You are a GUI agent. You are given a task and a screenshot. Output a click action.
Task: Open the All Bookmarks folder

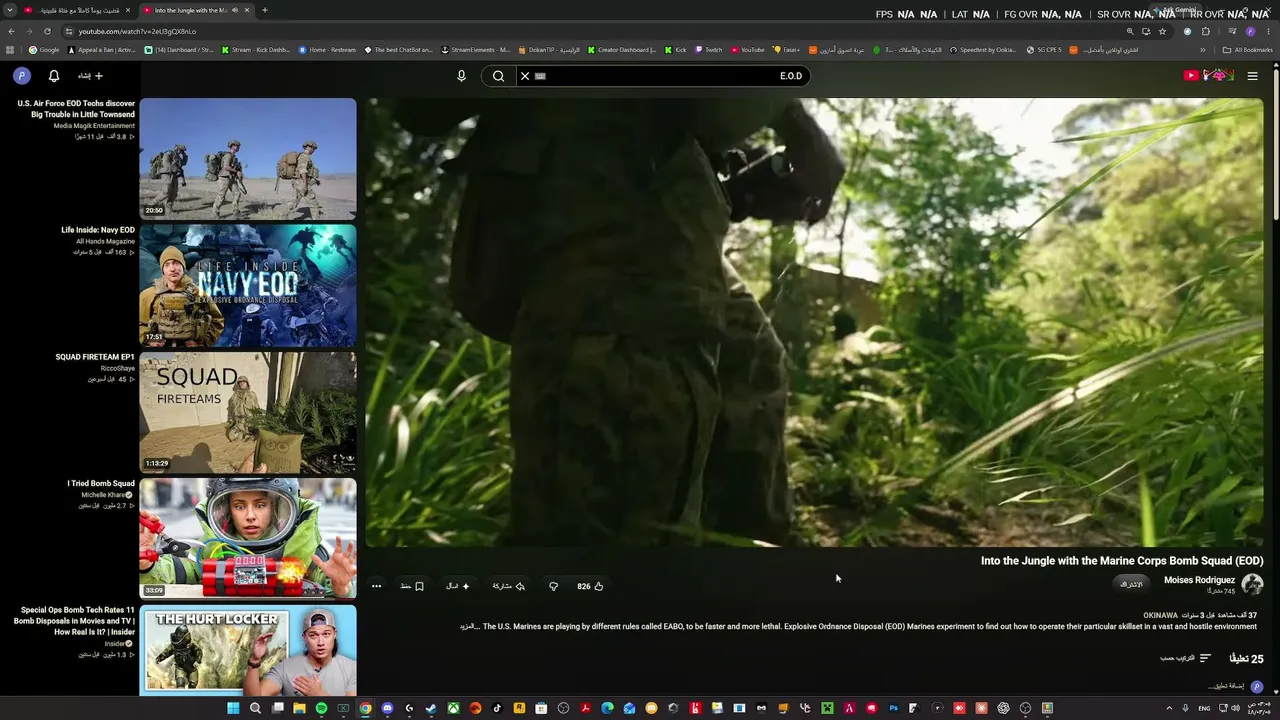(x=1248, y=50)
